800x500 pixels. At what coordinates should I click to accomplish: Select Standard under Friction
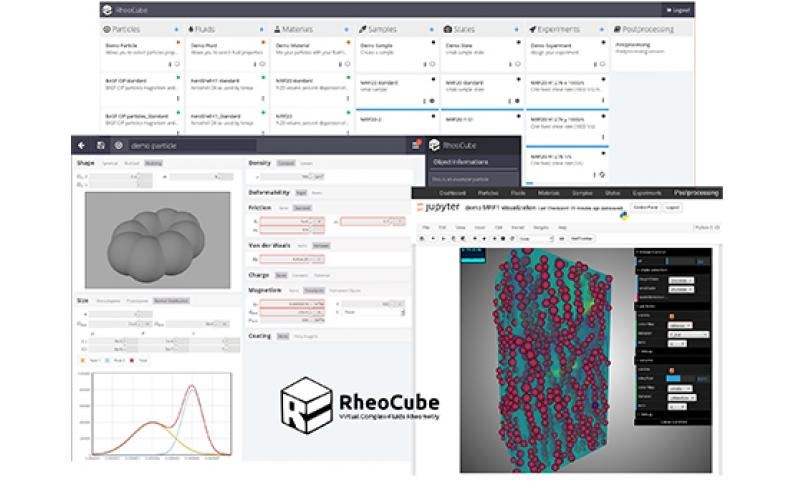(x=302, y=208)
